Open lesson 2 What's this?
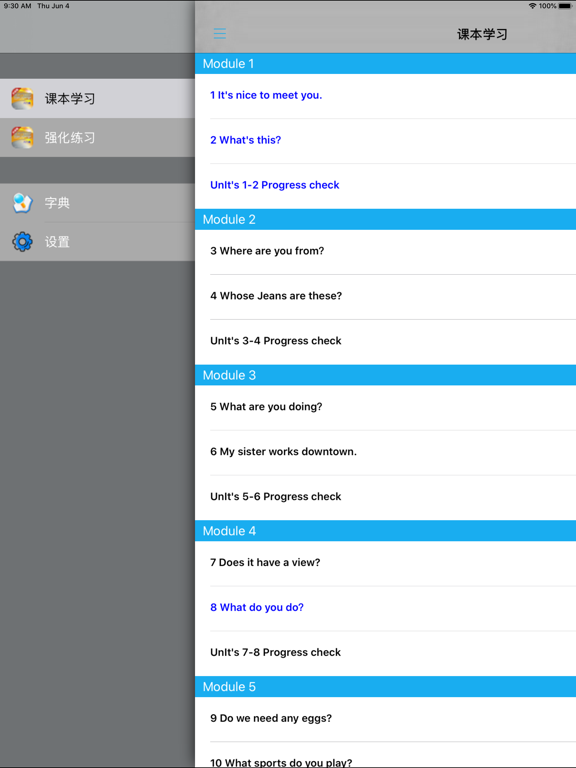The height and width of the screenshot is (768, 576). point(385,141)
